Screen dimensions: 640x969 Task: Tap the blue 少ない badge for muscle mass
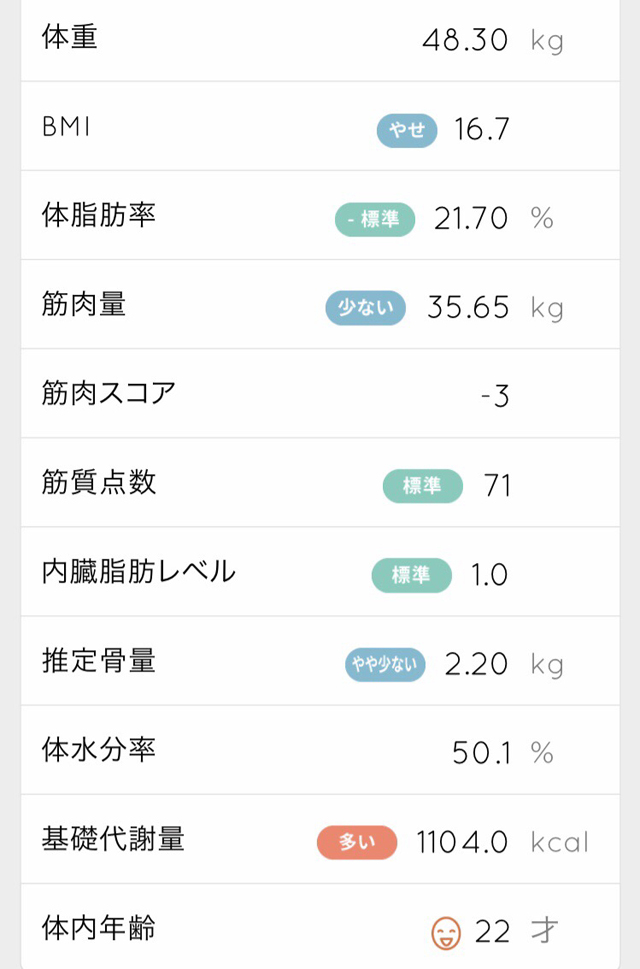point(365,308)
